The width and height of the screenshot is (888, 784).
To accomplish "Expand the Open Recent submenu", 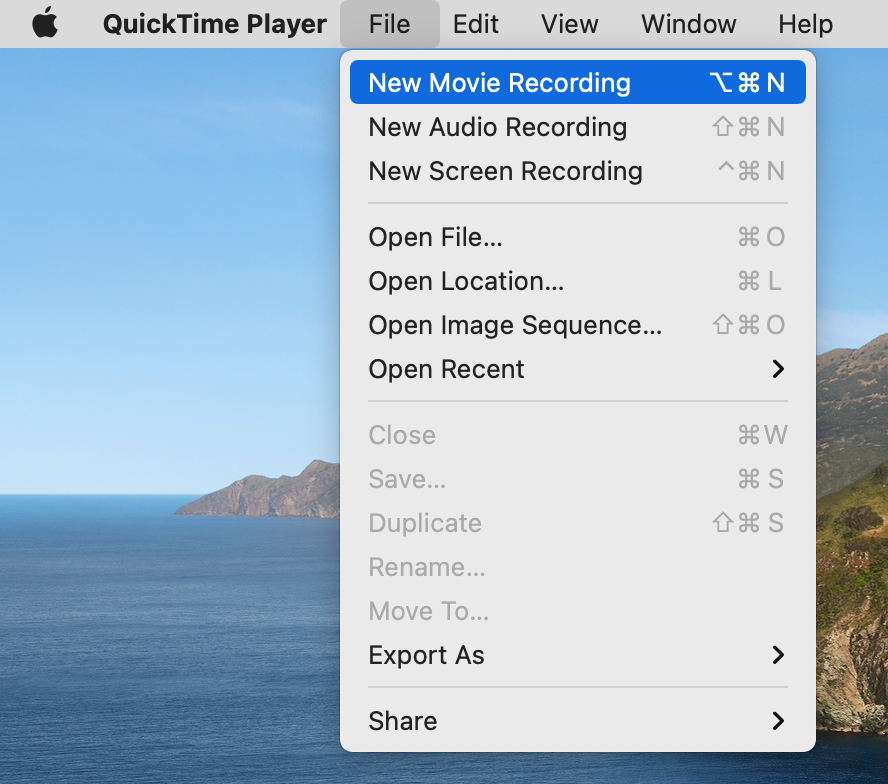I will [x=446, y=369].
